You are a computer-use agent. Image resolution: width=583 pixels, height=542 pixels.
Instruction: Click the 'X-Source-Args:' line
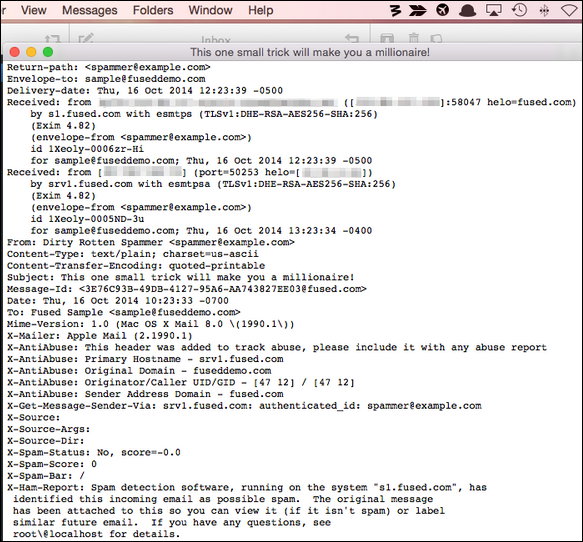tap(48, 429)
